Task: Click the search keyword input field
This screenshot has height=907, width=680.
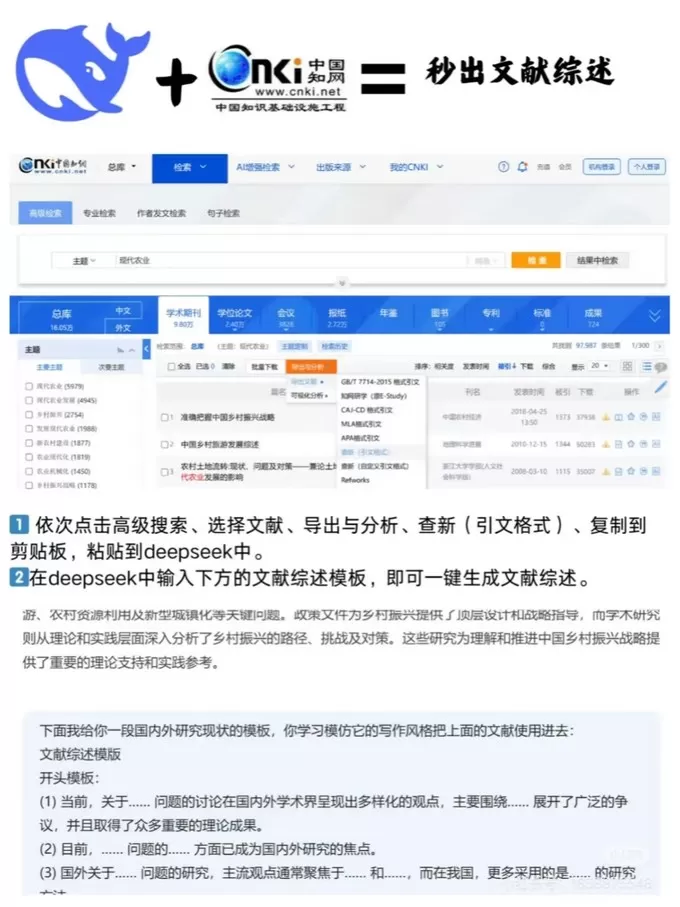Action: click(292, 261)
